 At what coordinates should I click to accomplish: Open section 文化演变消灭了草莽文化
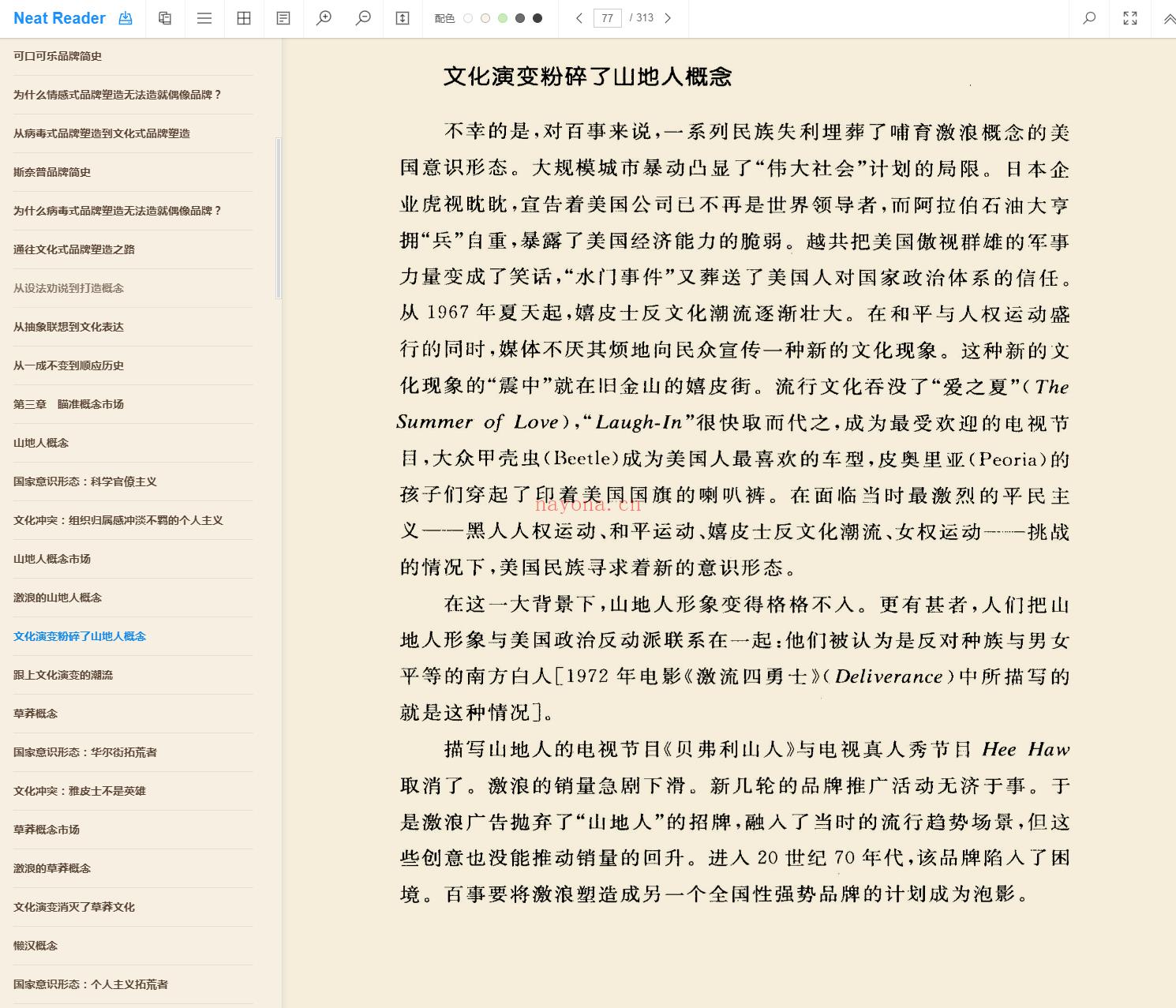tap(74, 907)
